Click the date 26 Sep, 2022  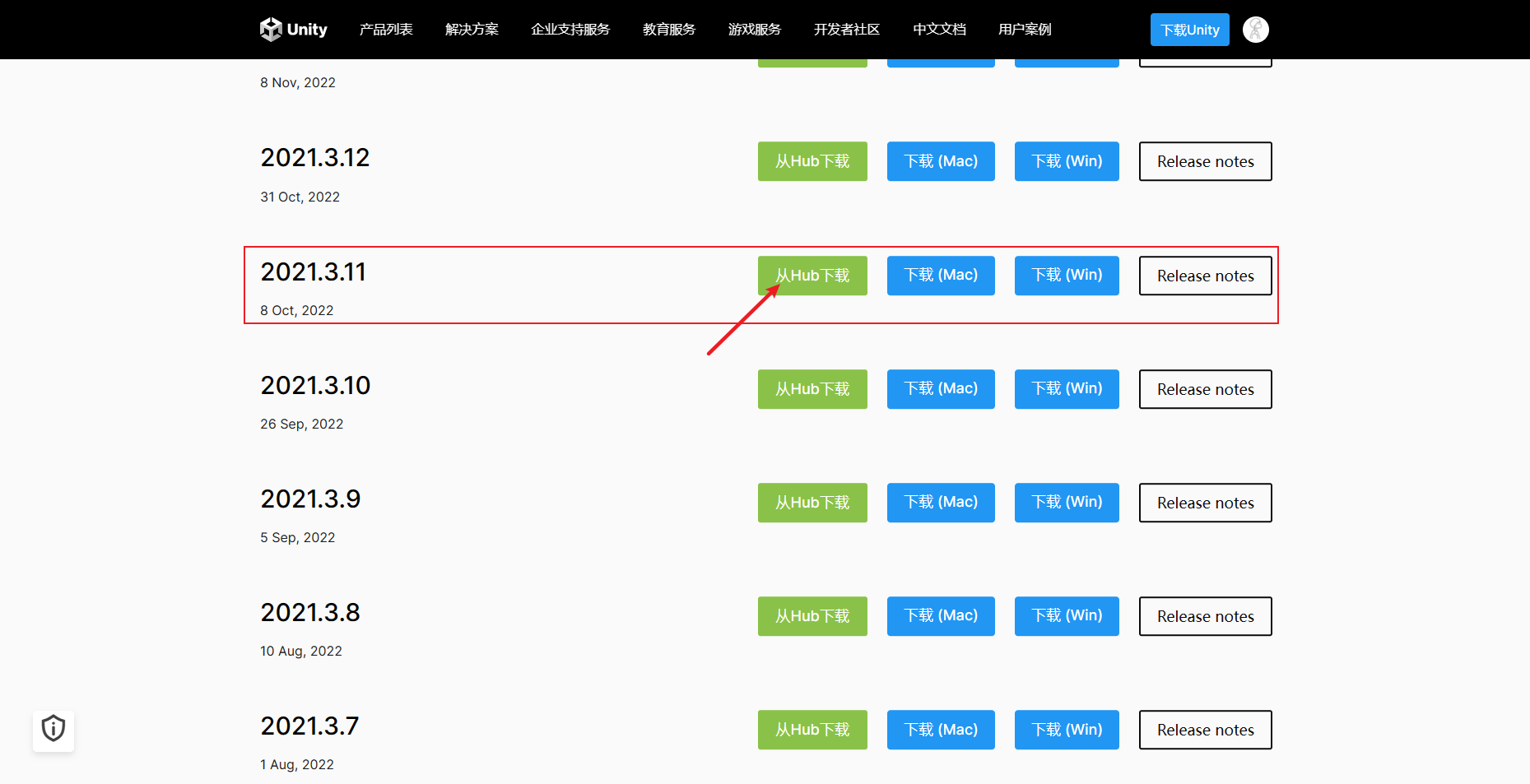[x=301, y=424]
